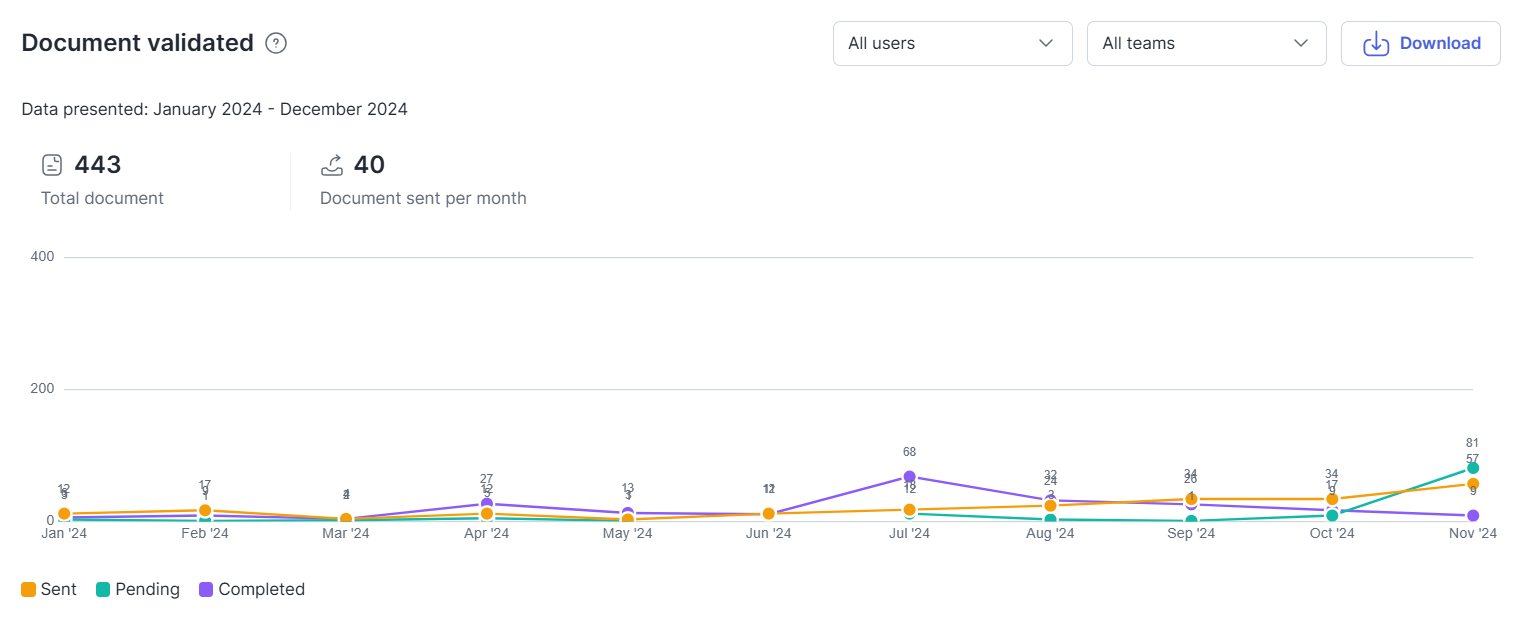Image resolution: width=1520 pixels, height=620 pixels.
Task: Click the chevron in All teams selector
Action: click(1300, 43)
